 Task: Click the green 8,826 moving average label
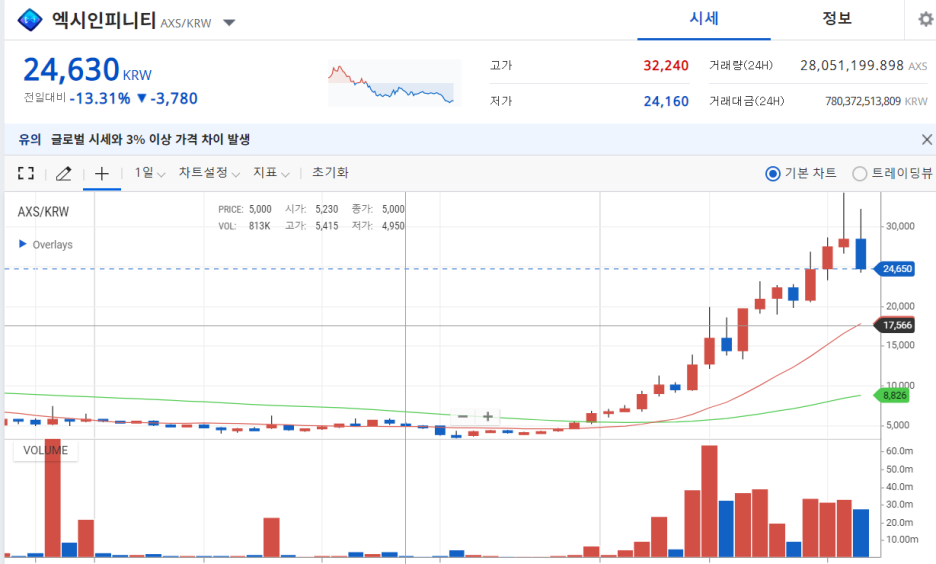point(892,395)
